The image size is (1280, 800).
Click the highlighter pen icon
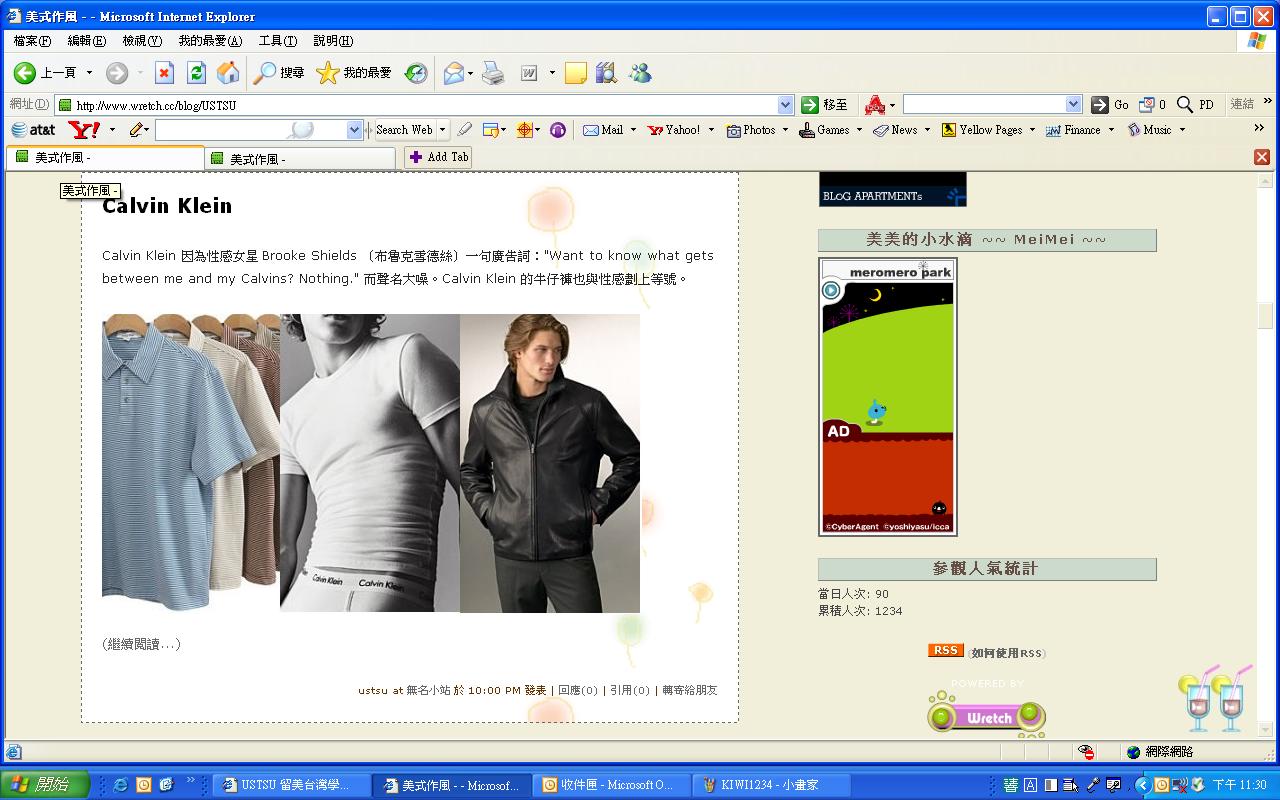coord(464,130)
